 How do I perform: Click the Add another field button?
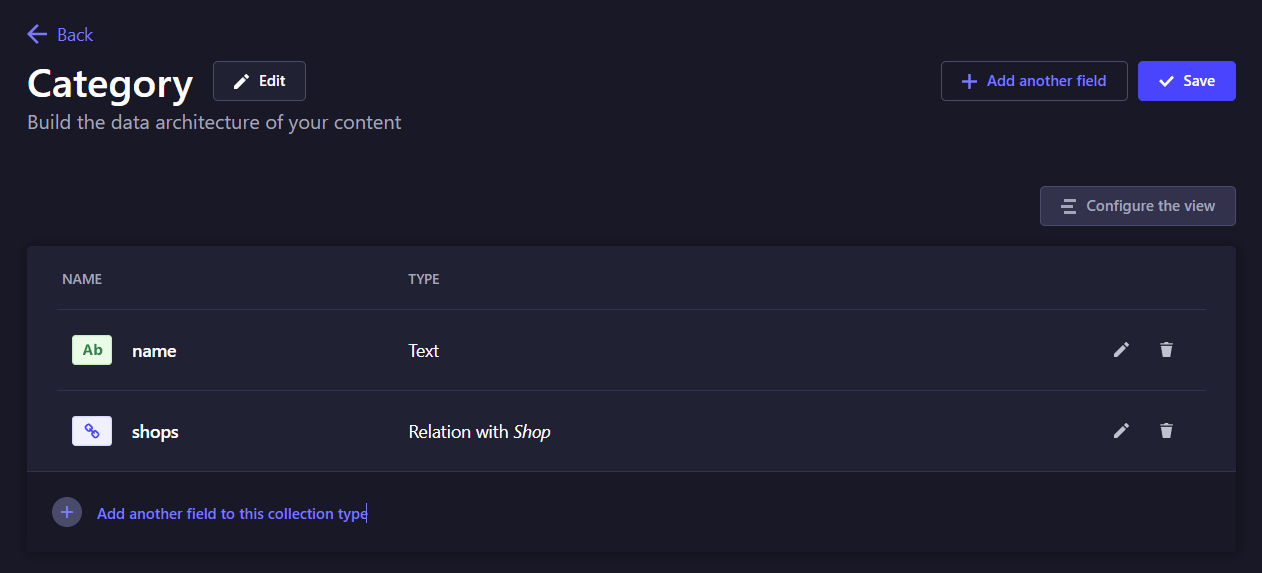coord(1034,81)
